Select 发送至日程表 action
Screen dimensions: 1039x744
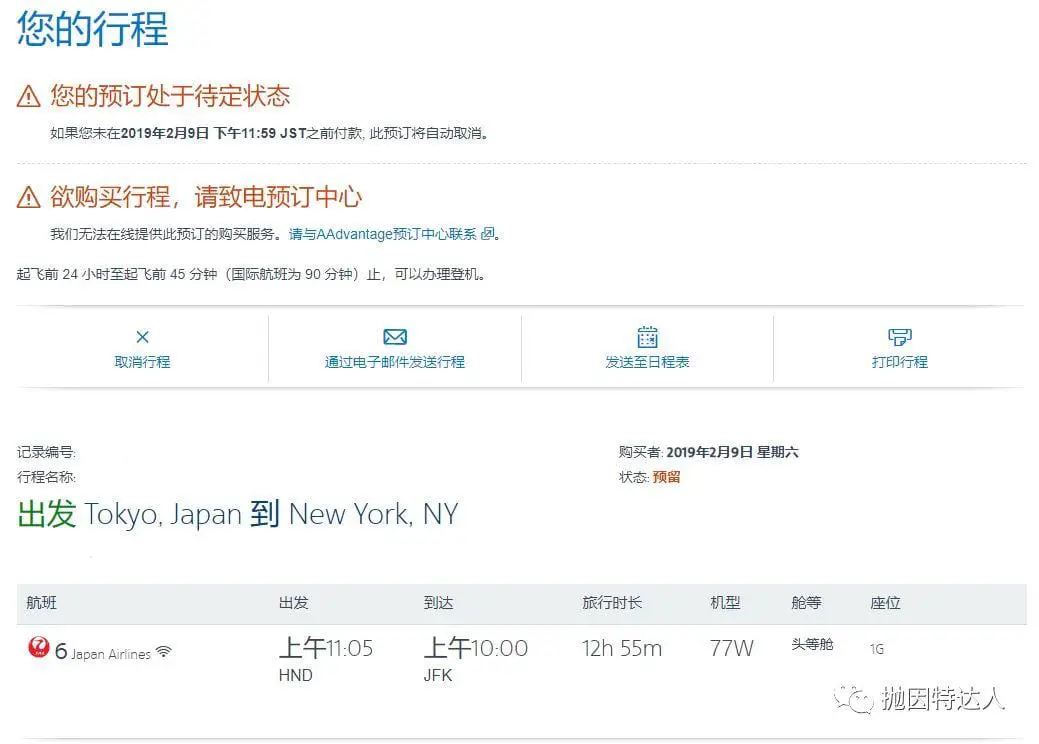(647, 362)
